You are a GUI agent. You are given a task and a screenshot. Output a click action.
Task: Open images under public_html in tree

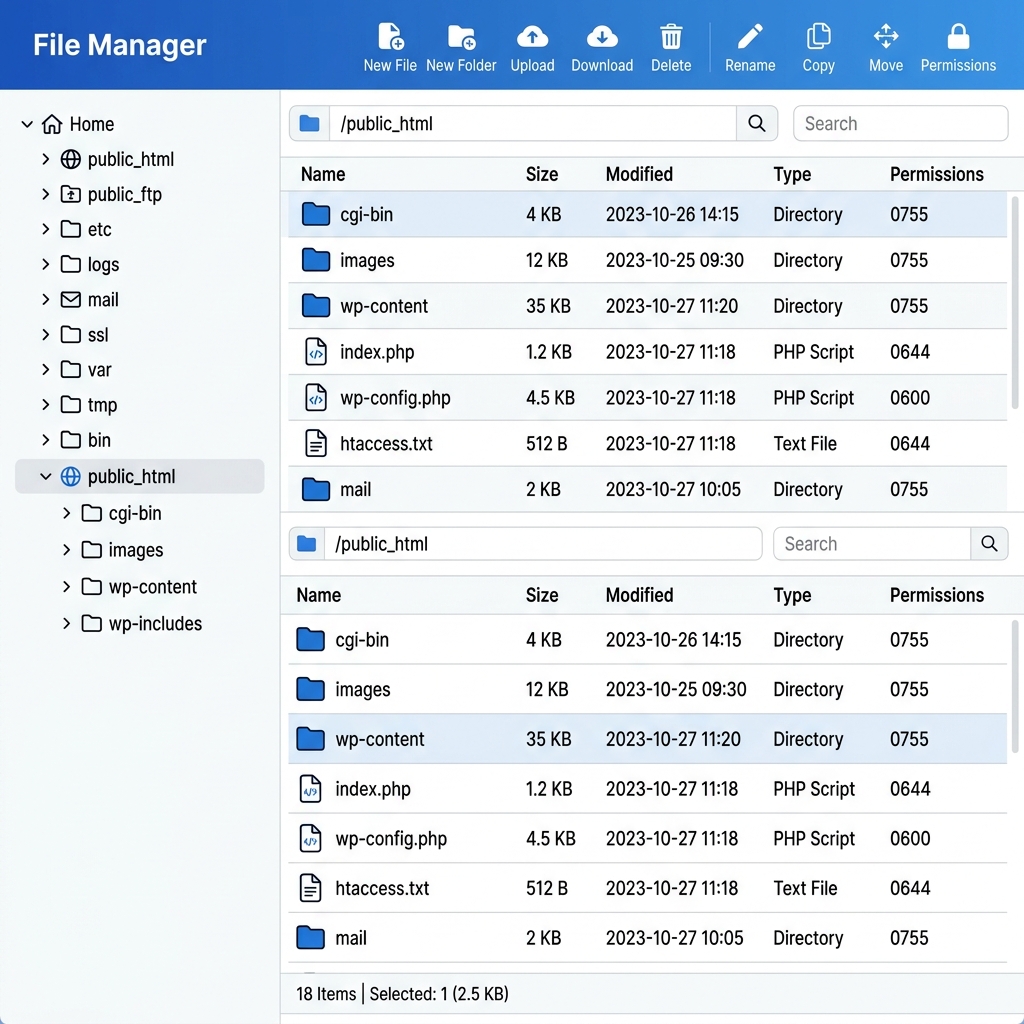(136, 551)
